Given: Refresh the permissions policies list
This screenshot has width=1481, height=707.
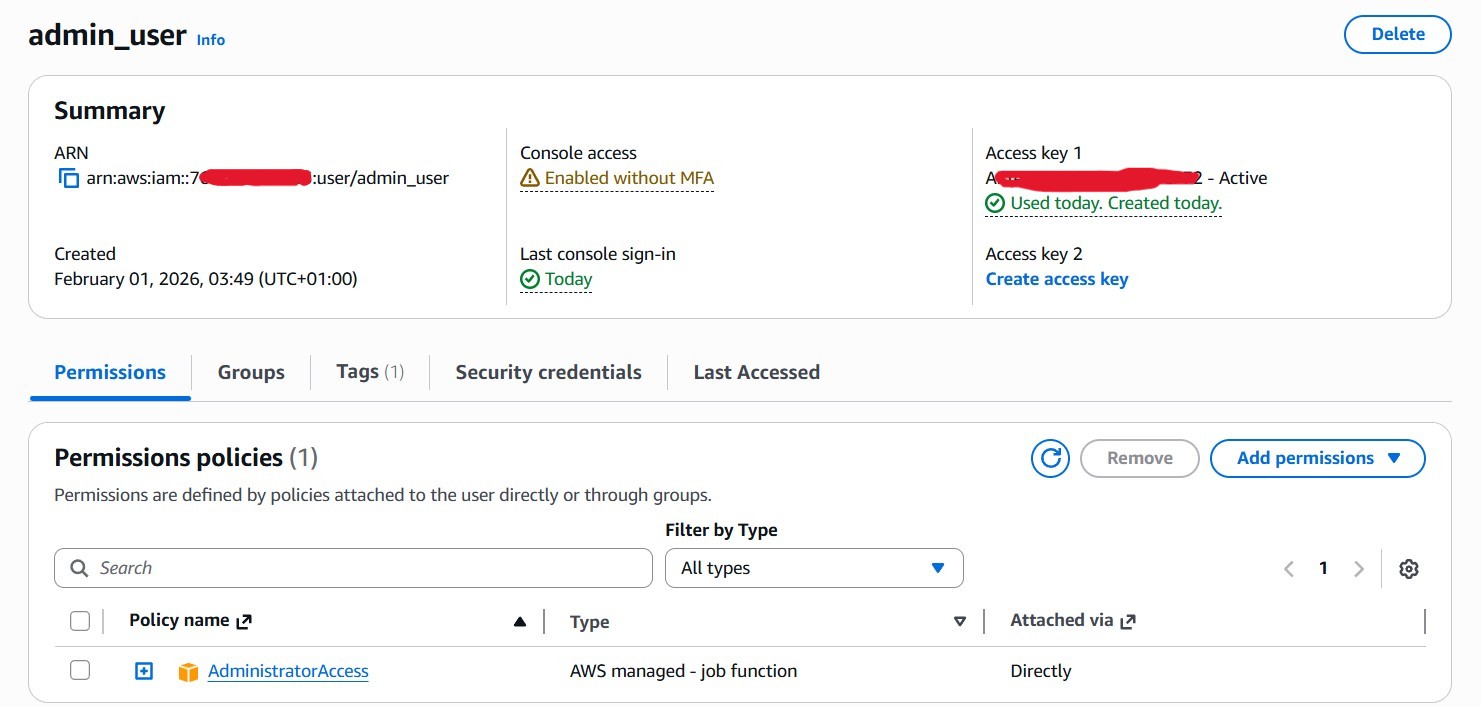Looking at the screenshot, I should [x=1050, y=458].
